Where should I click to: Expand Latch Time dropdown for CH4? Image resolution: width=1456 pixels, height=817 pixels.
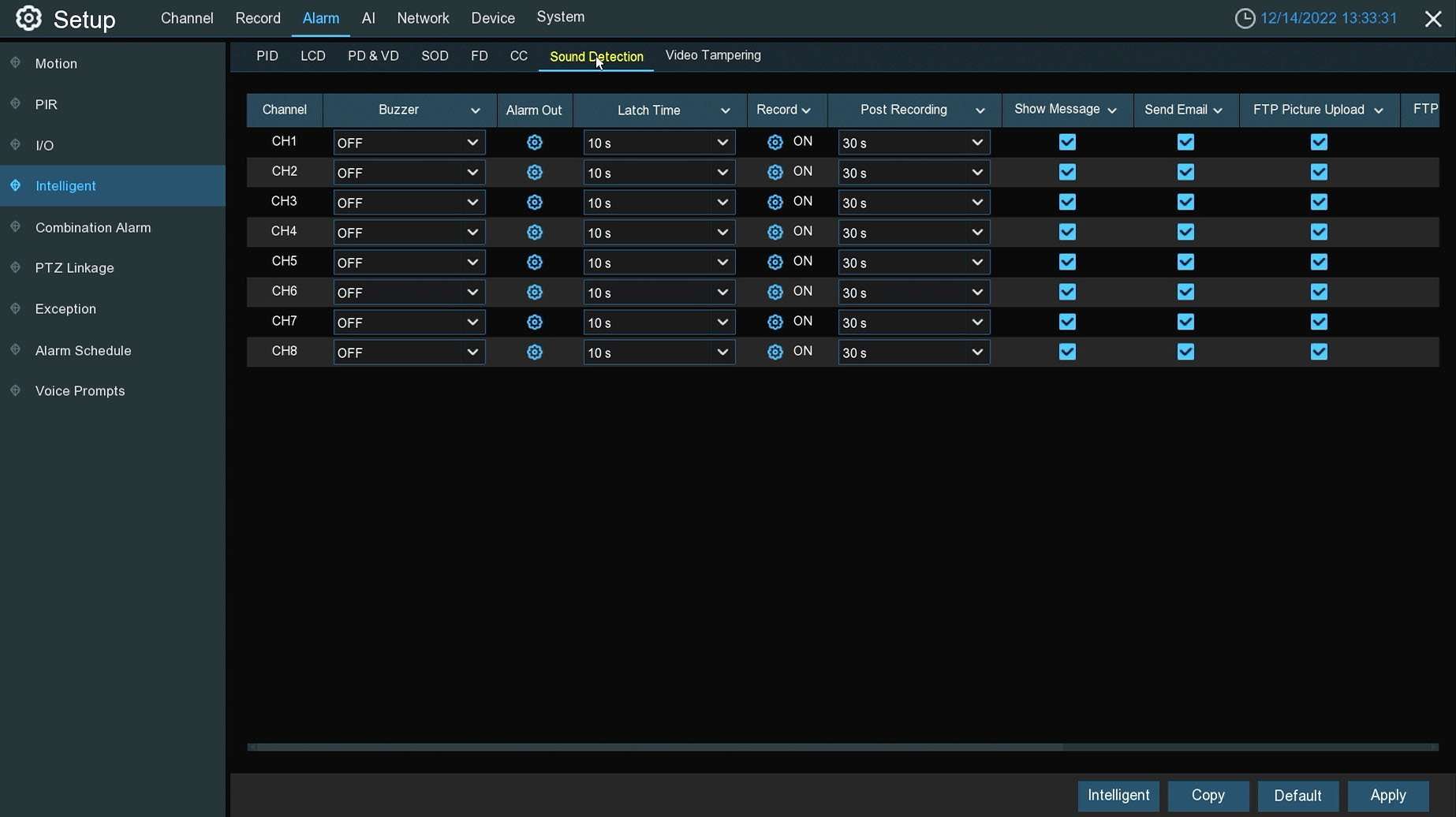(659, 233)
